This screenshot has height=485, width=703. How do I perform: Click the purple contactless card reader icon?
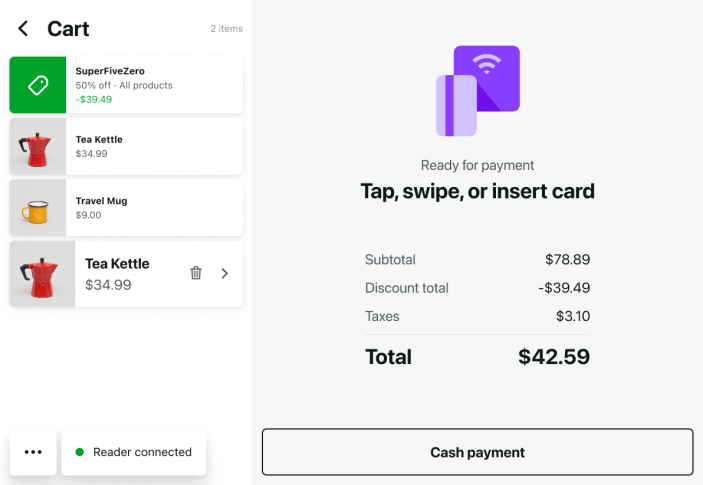click(x=478, y=91)
